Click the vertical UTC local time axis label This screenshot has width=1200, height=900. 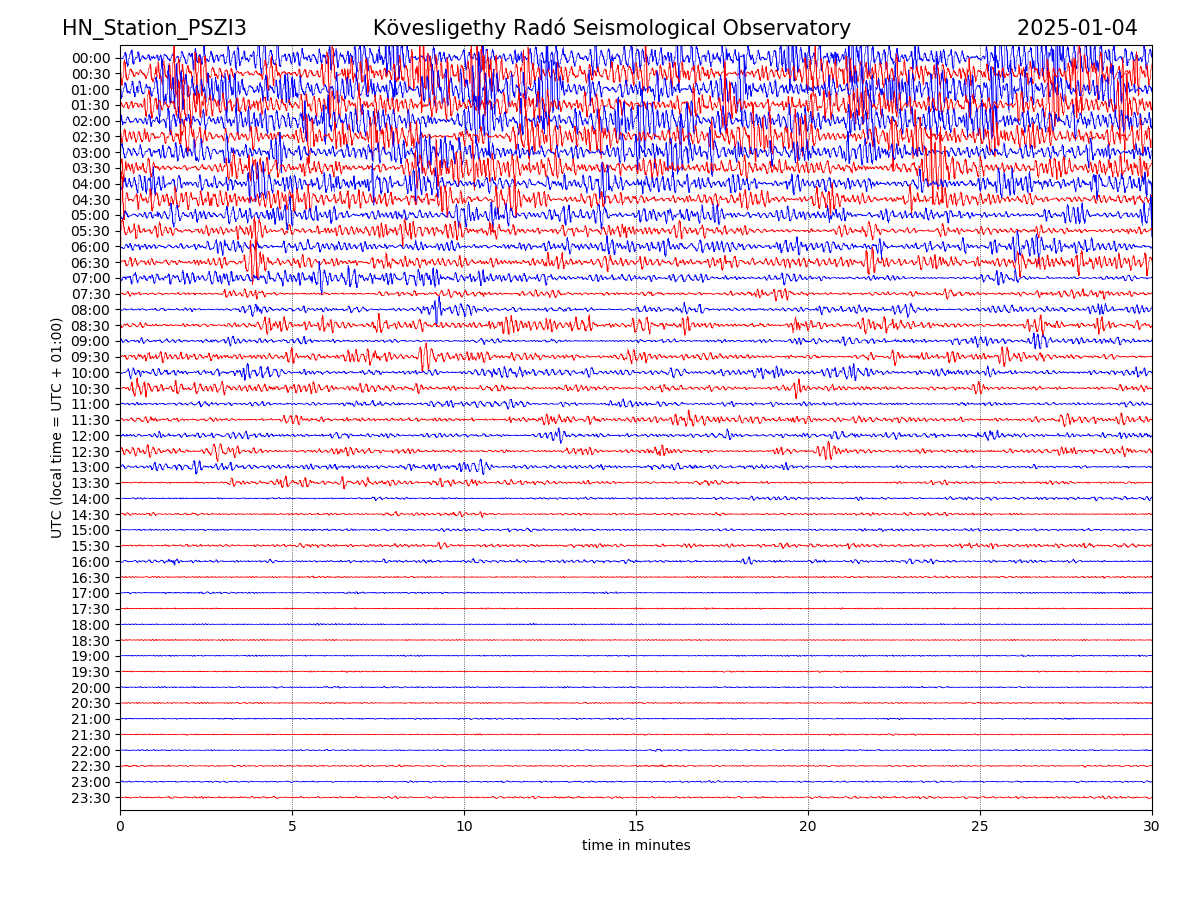tap(57, 428)
